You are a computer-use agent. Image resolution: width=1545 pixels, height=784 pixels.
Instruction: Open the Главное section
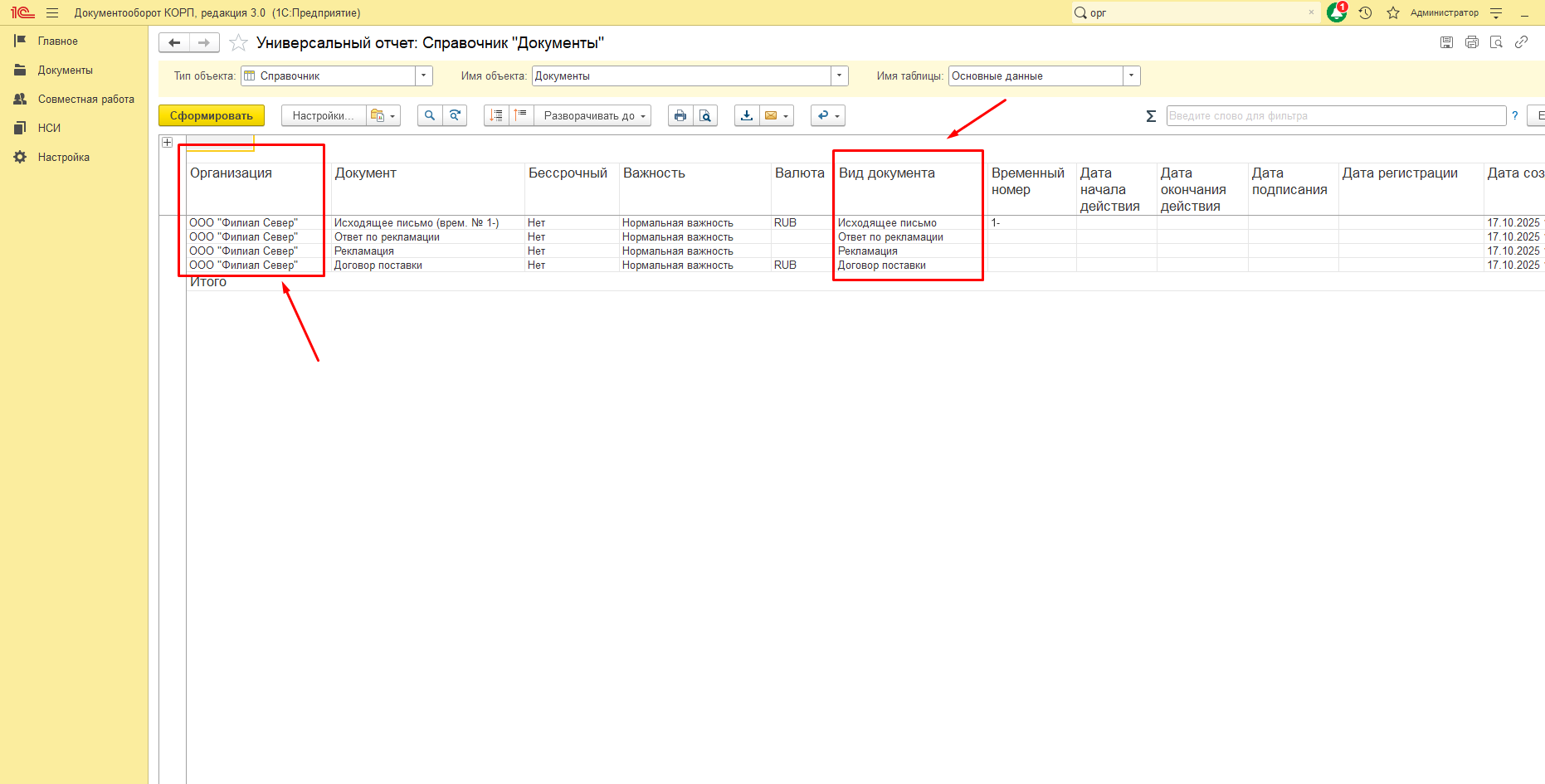coord(58,41)
